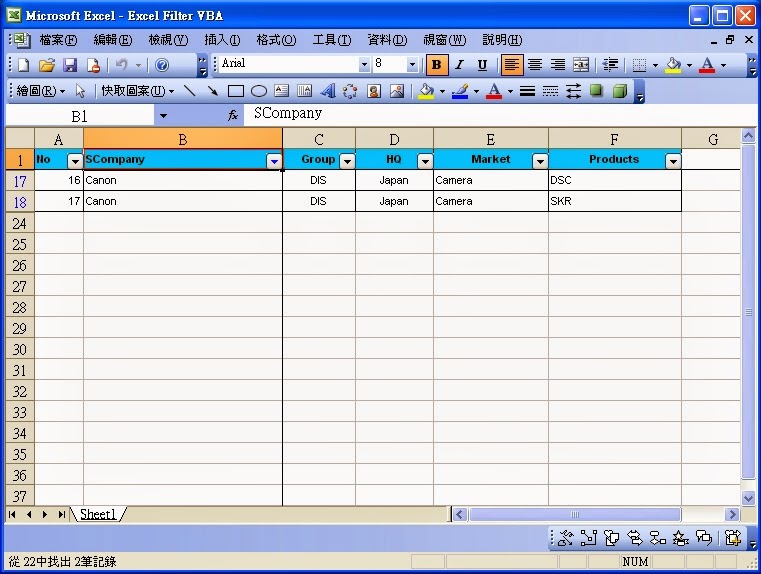
Task: Select the Oval drawing tool
Action: coord(259,91)
